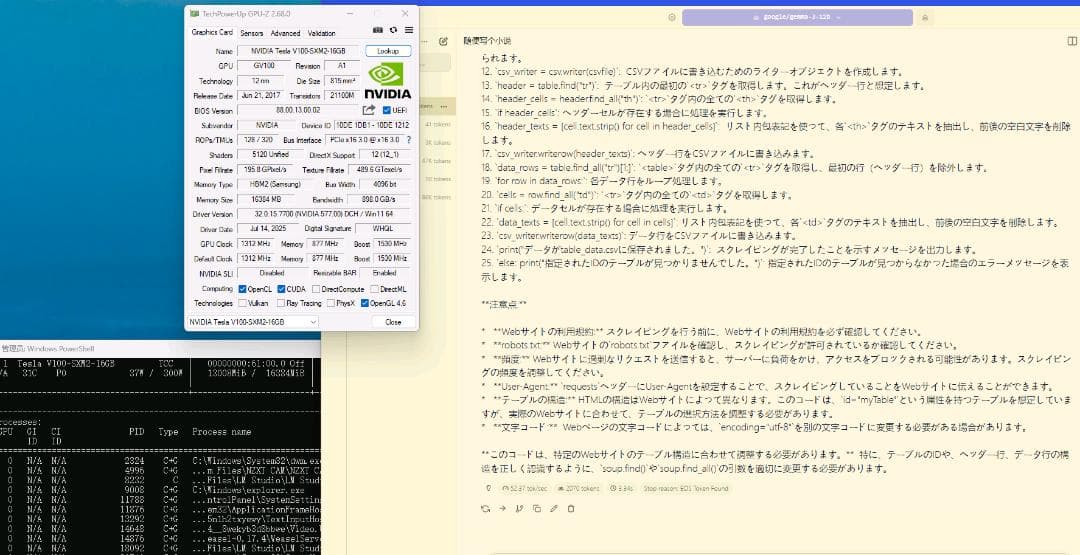This screenshot has width=1080, height=555.
Task: Take a GPU-Z screenshot with camera icon
Action: pos(377,30)
